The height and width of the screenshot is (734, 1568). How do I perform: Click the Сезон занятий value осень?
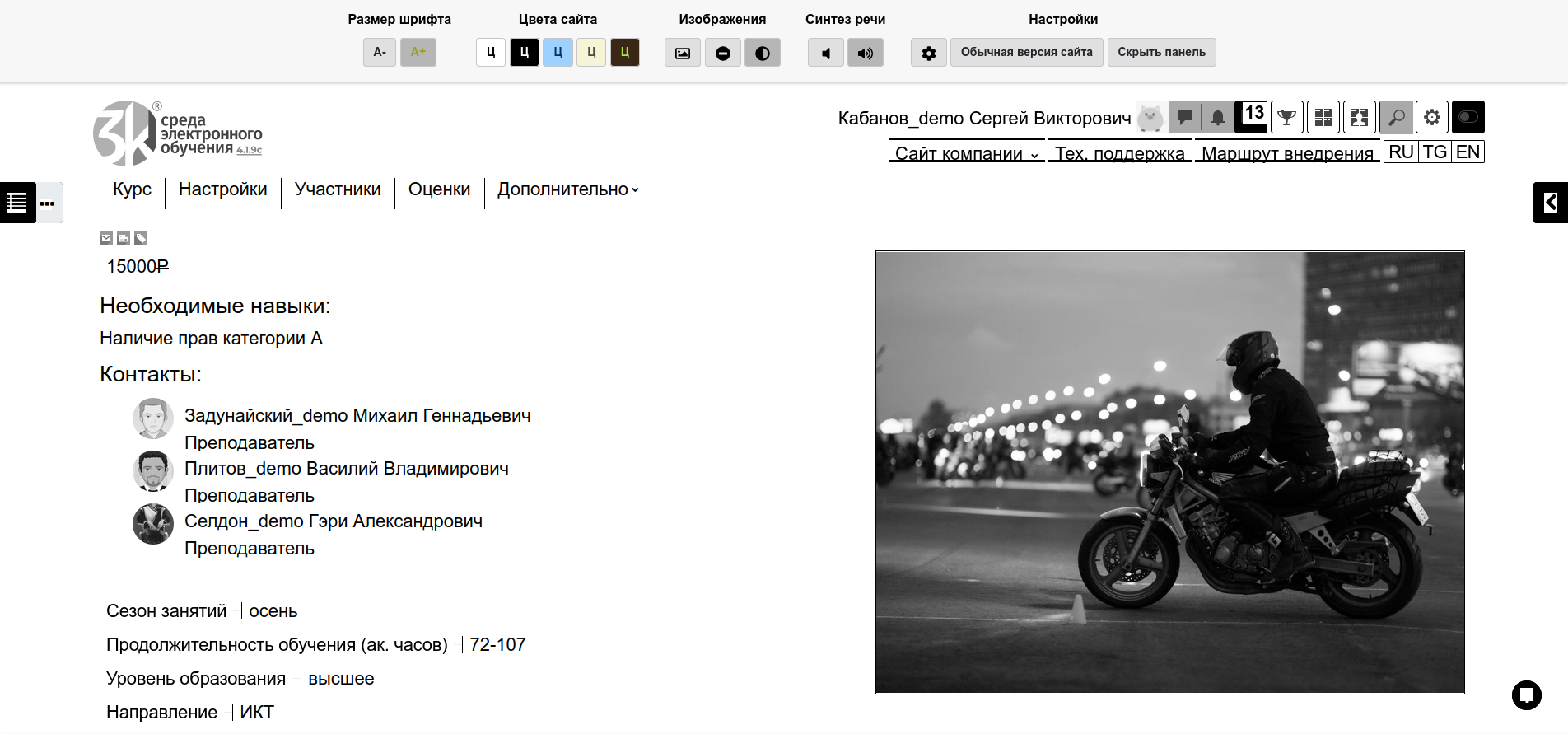pyautogui.click(x=273, y=611)
